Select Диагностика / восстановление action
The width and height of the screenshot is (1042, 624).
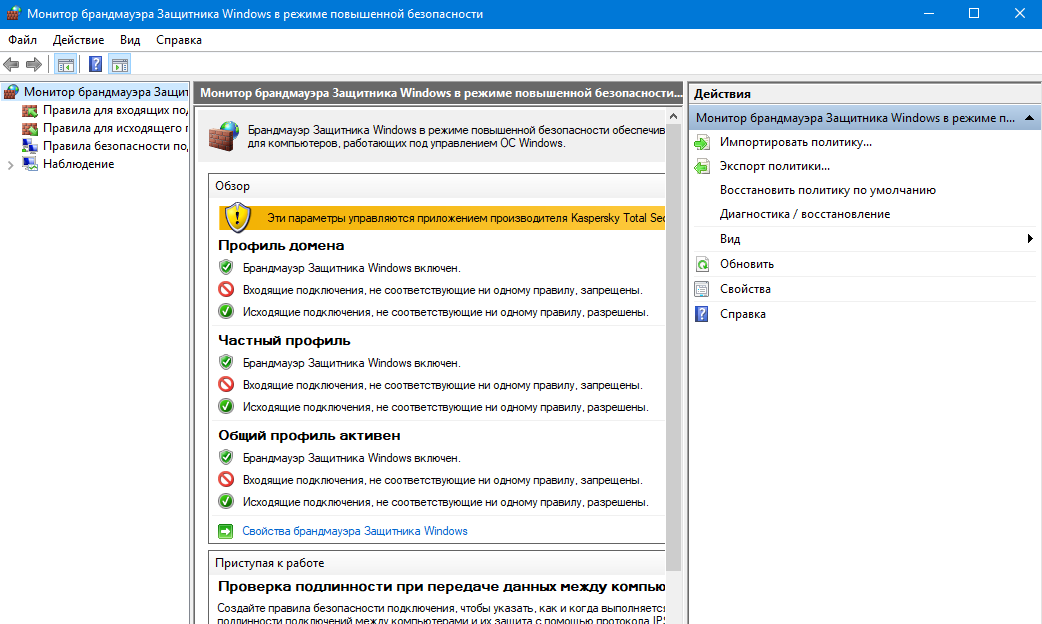804,214
